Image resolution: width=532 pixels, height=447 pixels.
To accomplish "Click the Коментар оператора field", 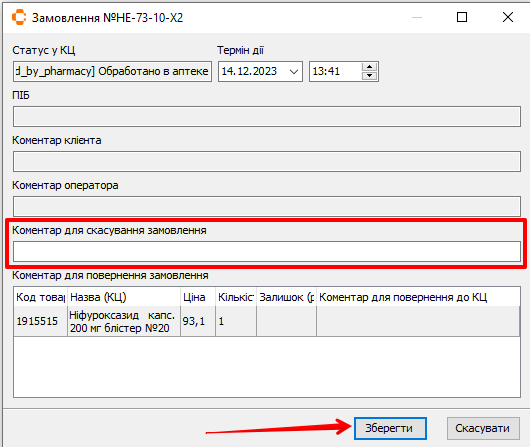I will click(x=267, y=206).
